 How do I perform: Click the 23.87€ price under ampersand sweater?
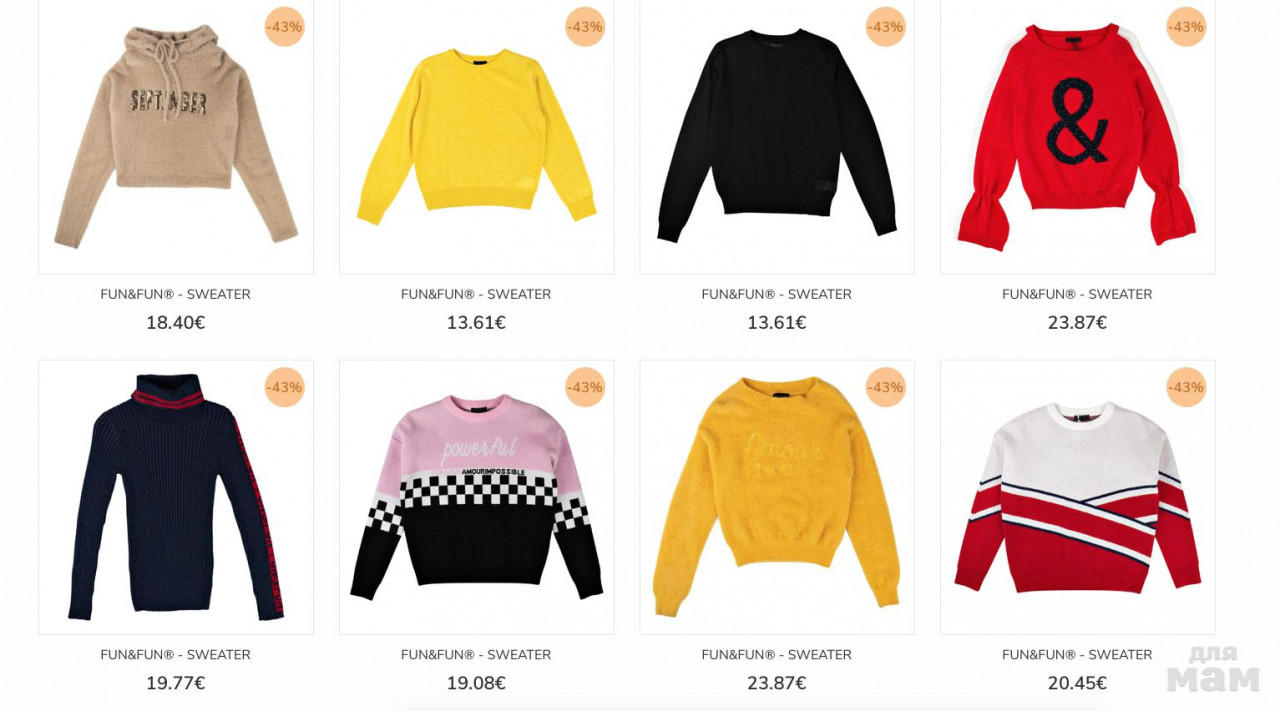[1077, 323]
